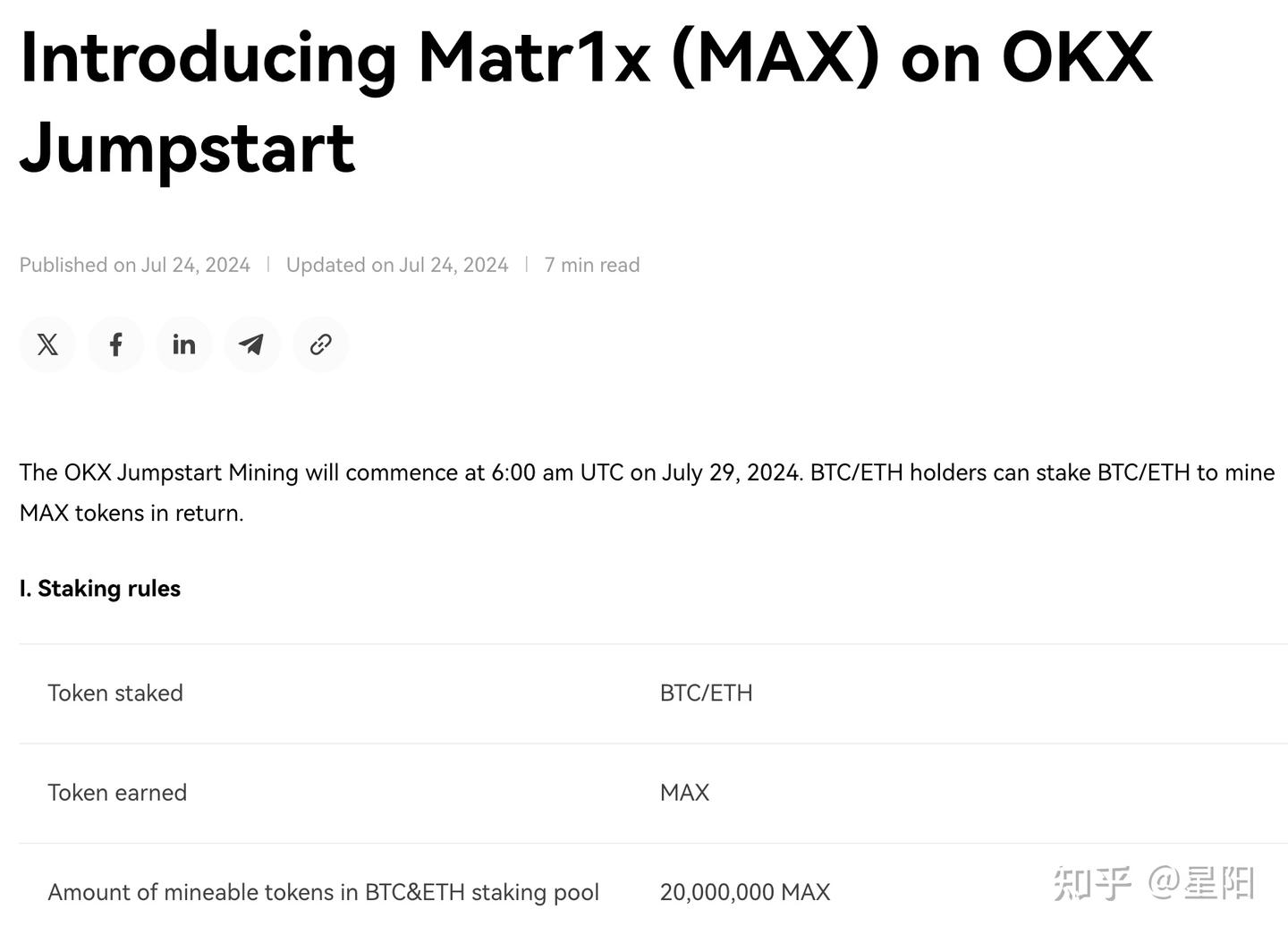This screenshot has width=1288, height=935.
Task: Select the LinkedIn share bubble
Action: tap(184, 344)
